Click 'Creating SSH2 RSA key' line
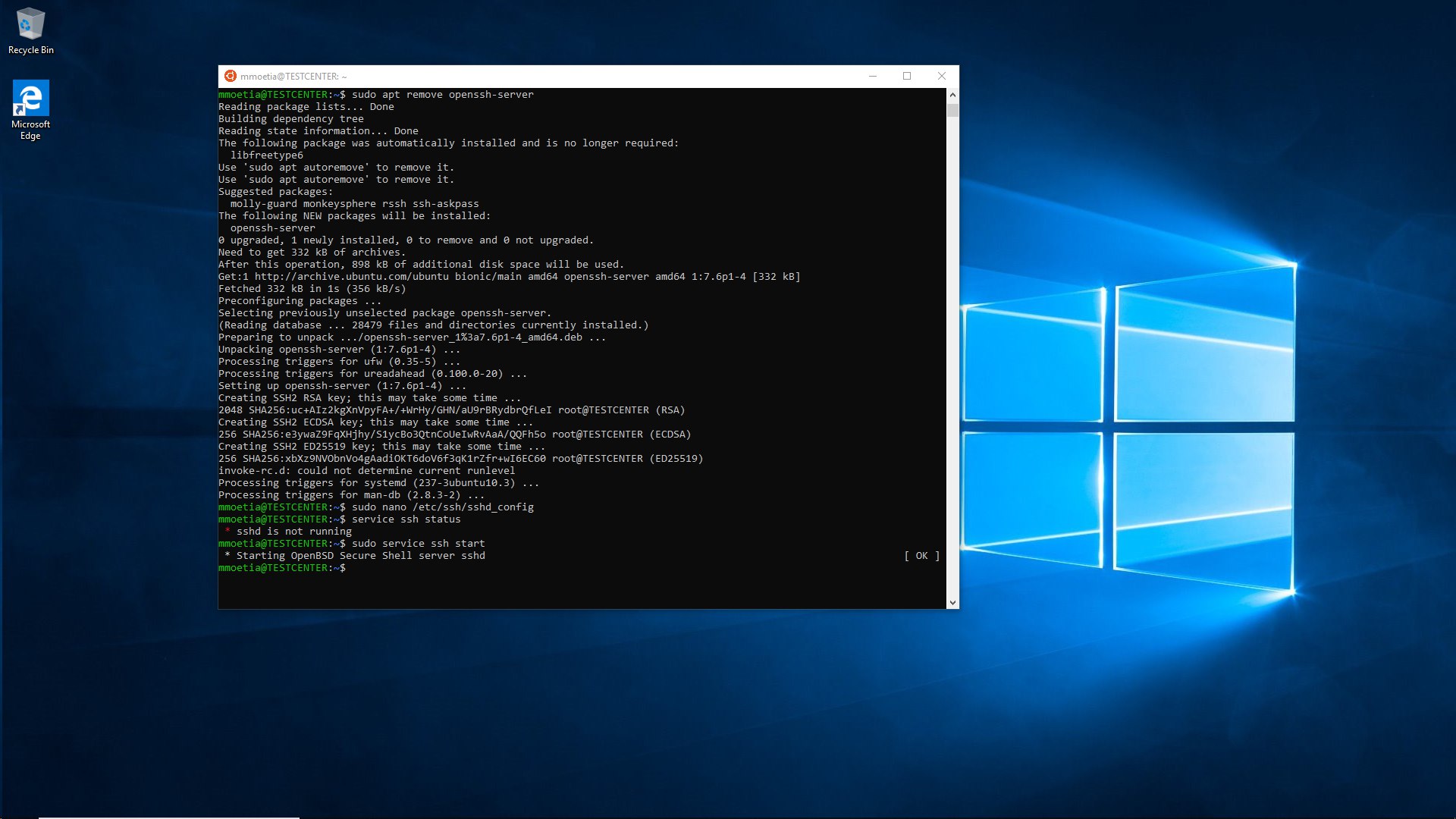Screen dimensions: 1456x819 coord(370,398)
